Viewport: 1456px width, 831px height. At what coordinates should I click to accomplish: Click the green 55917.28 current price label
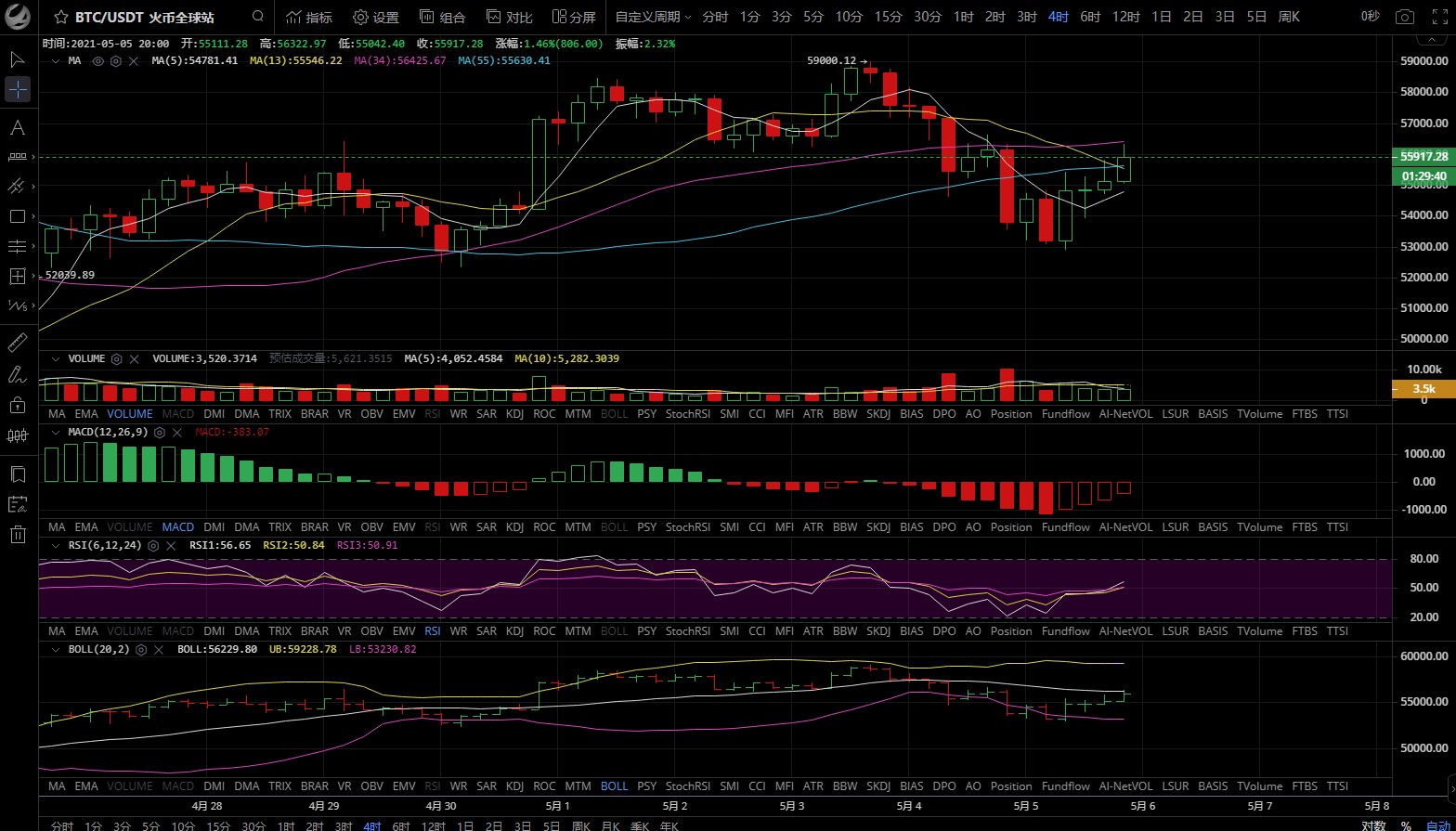(1423, 157)
